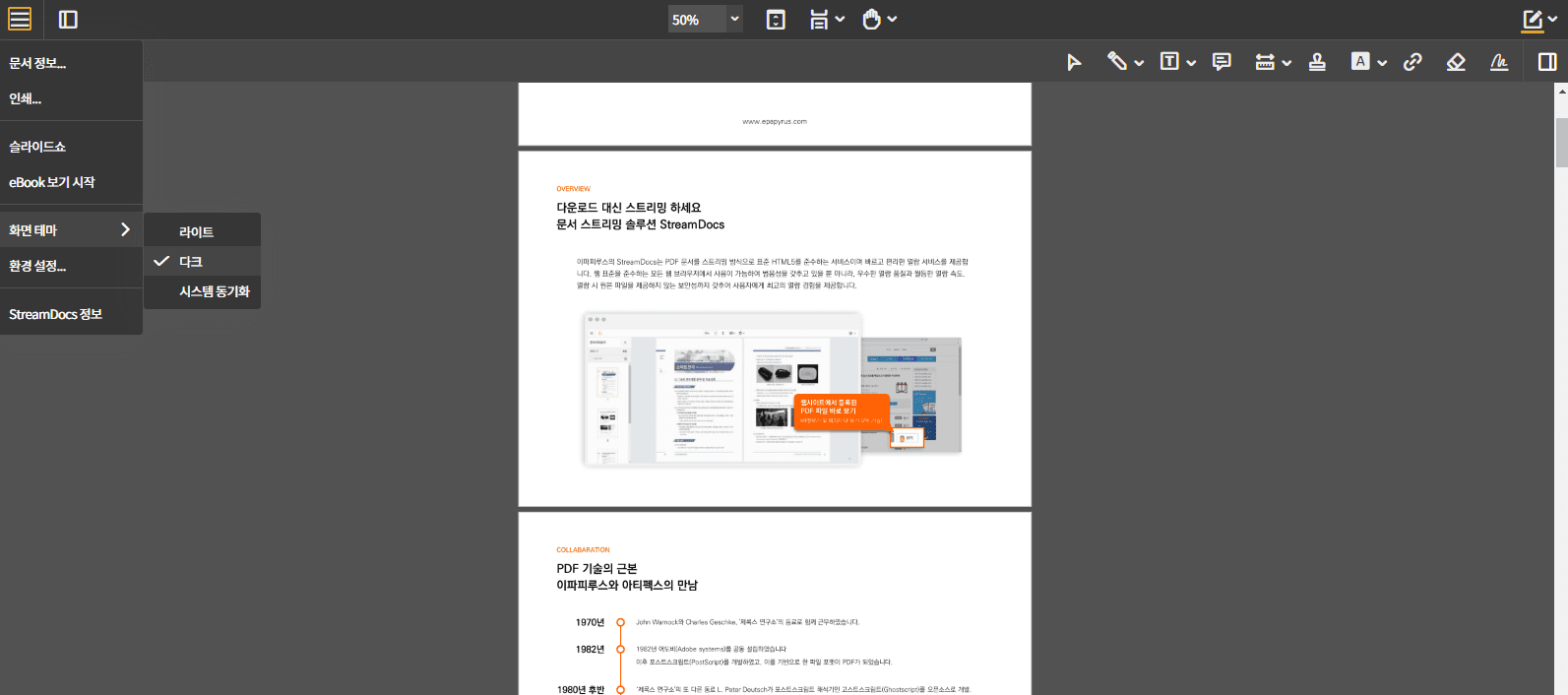Click the fit page height icon

coord(776,20)
